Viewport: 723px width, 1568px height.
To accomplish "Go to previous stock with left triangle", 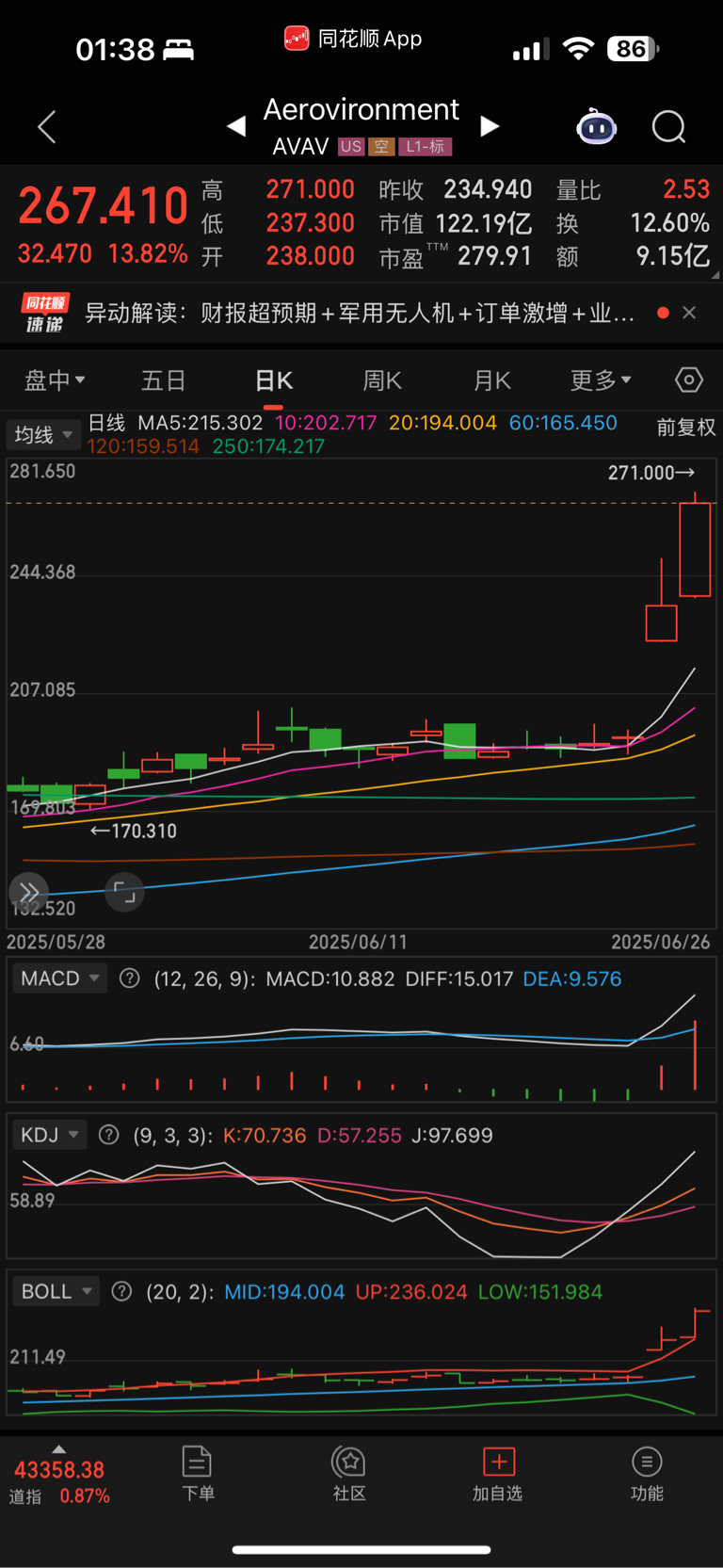I will click(236, 125).
